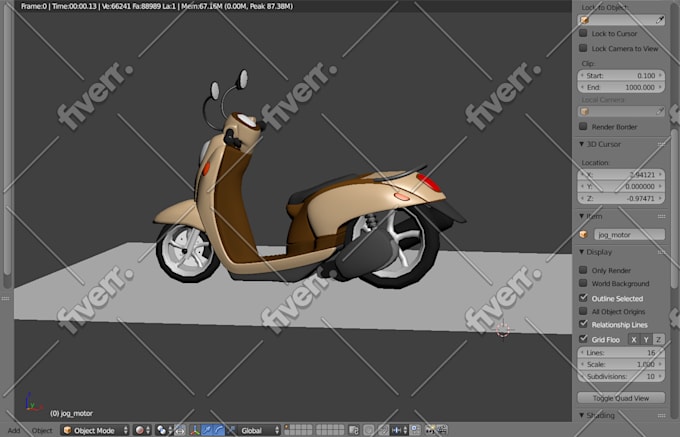Select the scale manipulator icon
Image resolution: width=680 pixels, height=437 pixels.
coord(231,430)
